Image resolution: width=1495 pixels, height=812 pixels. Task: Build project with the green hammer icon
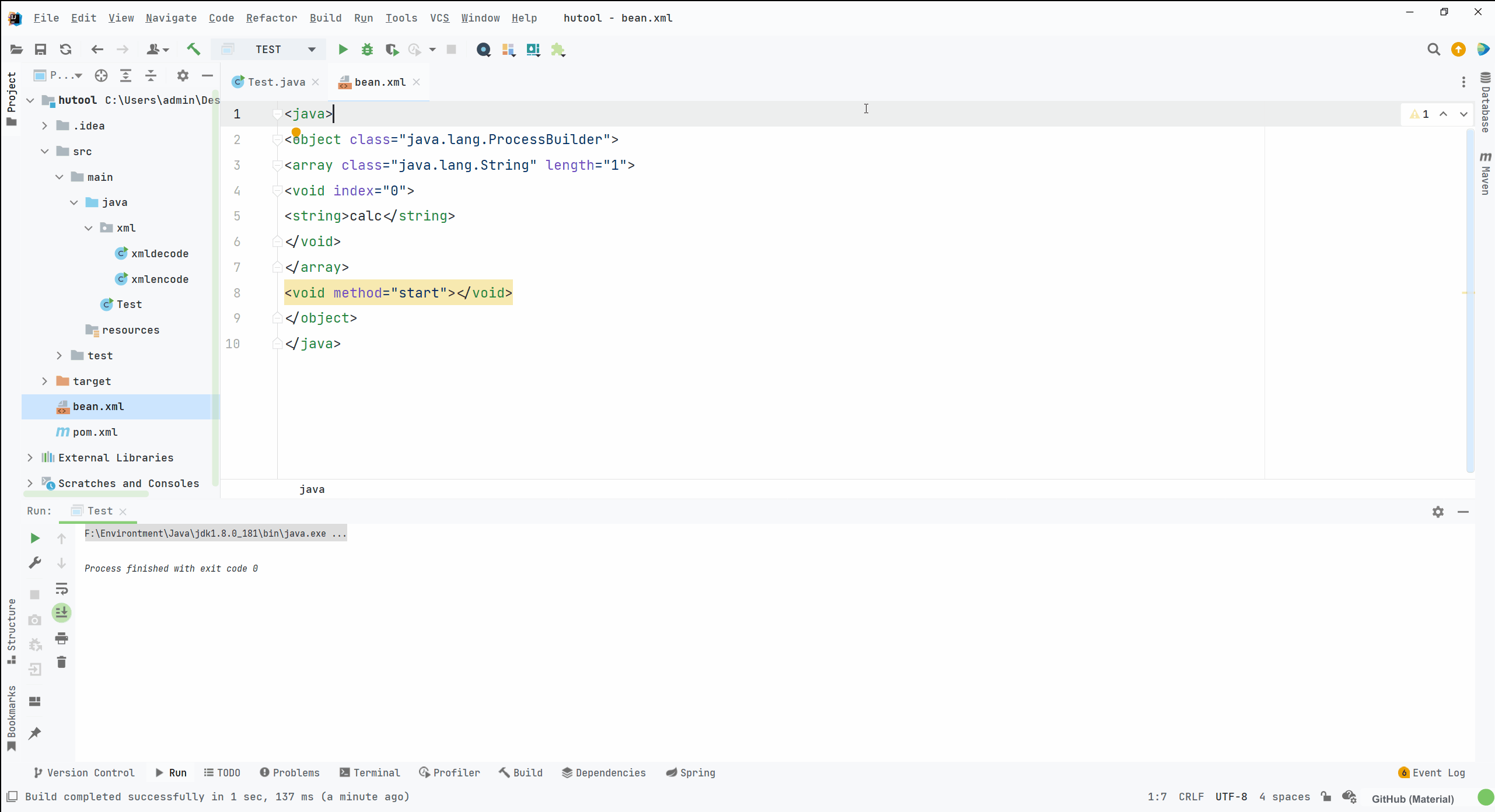coord(193,50)
